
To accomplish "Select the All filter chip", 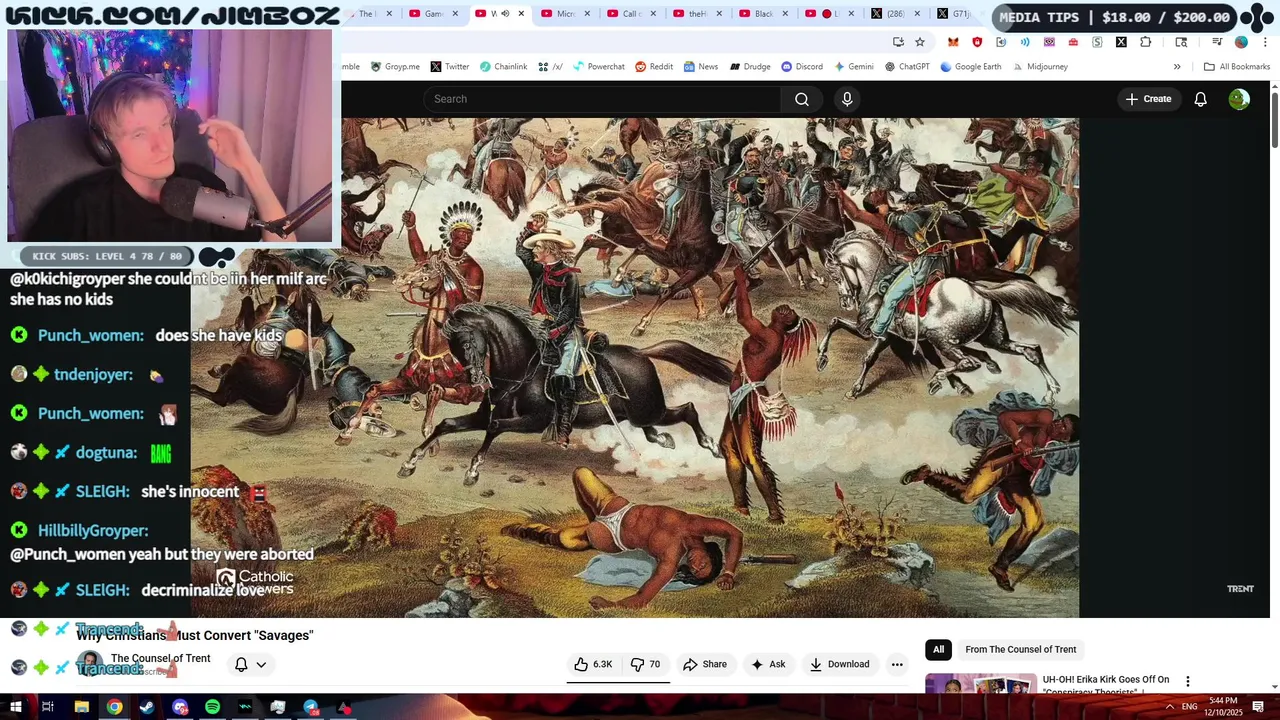I will point(938,649).
